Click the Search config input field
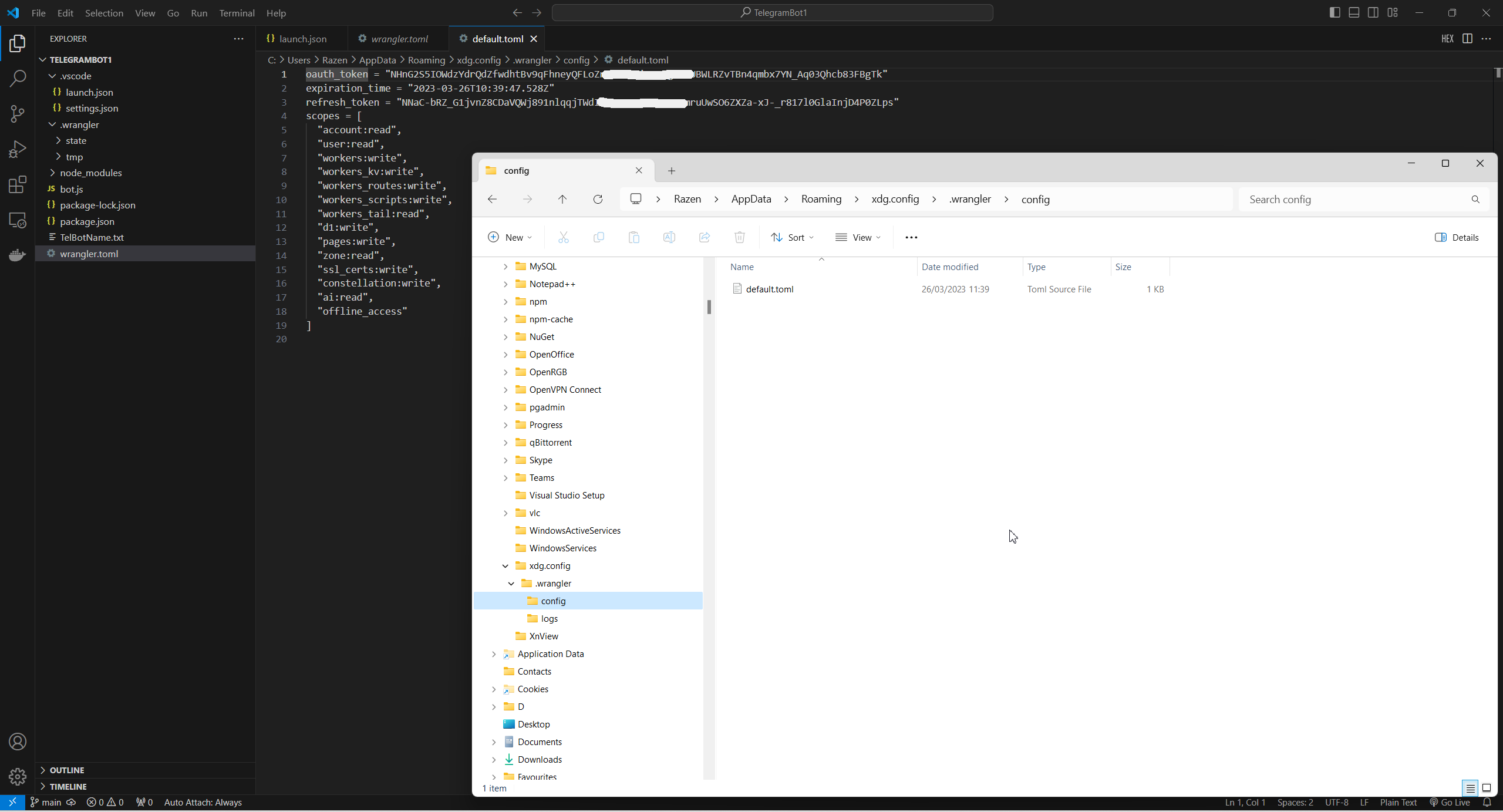 (1356, 200)
